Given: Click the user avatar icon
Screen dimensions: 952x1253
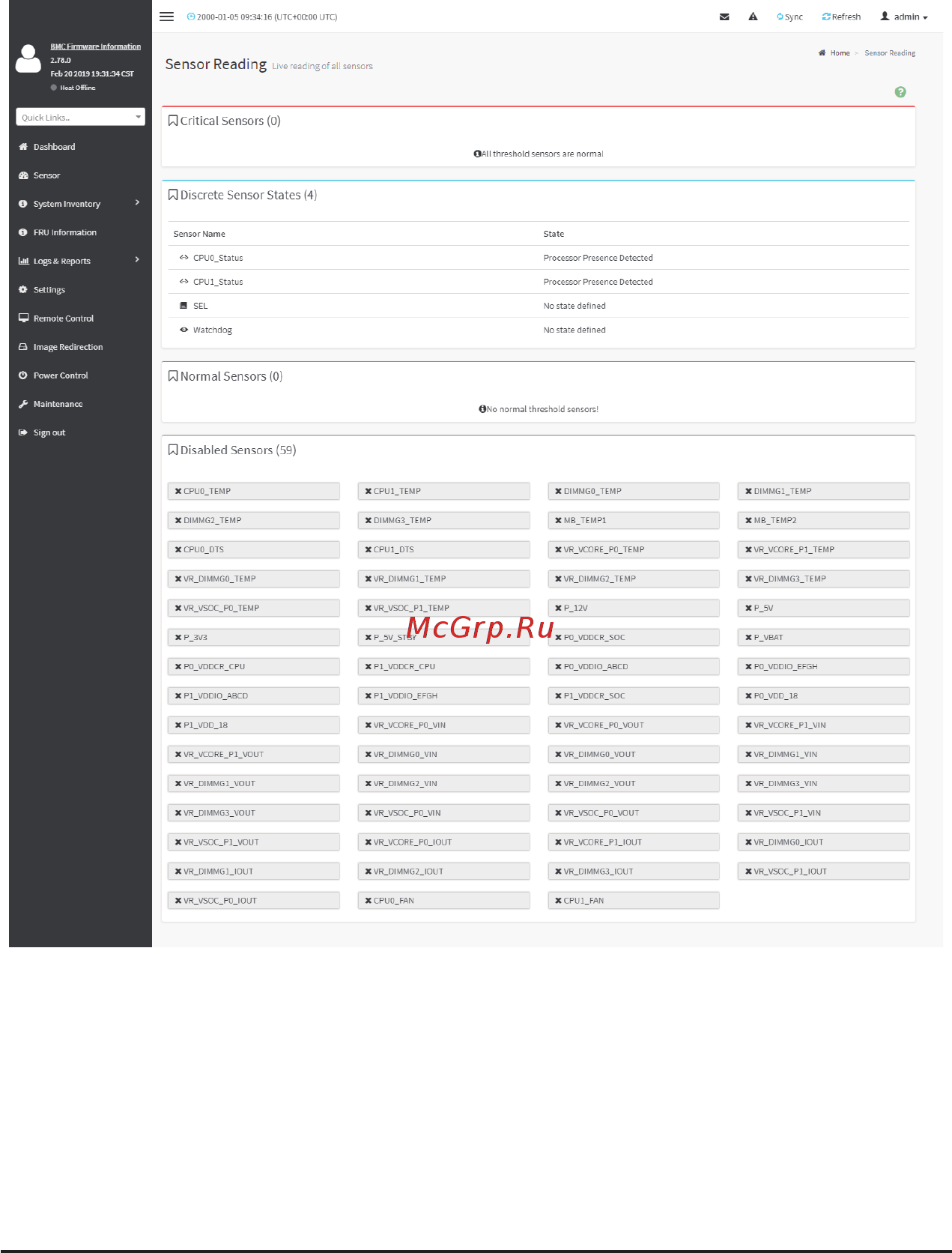Looking at the screenshot, I should pyautogui.click(x=28, y=58).
